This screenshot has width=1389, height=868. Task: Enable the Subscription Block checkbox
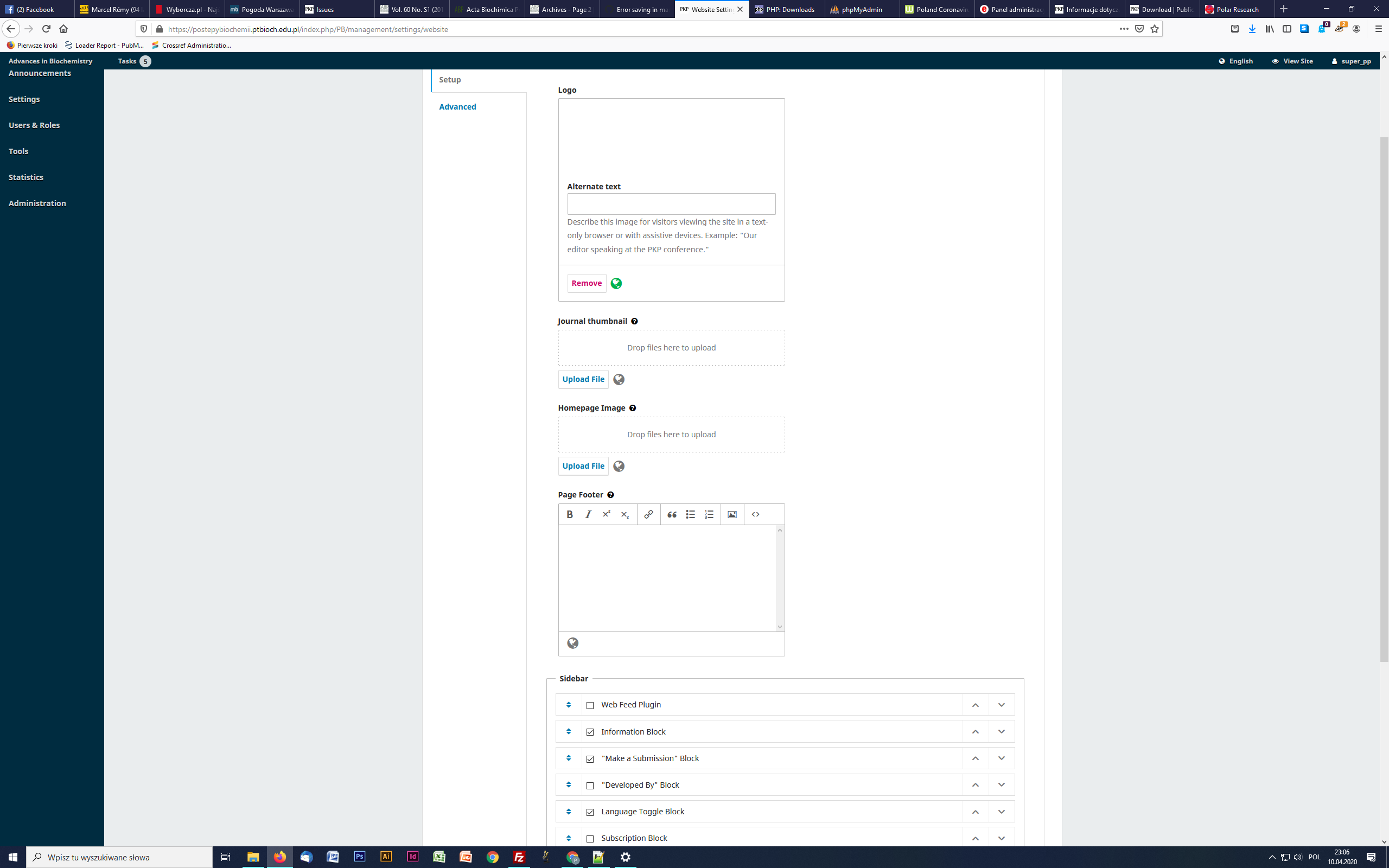590,839
